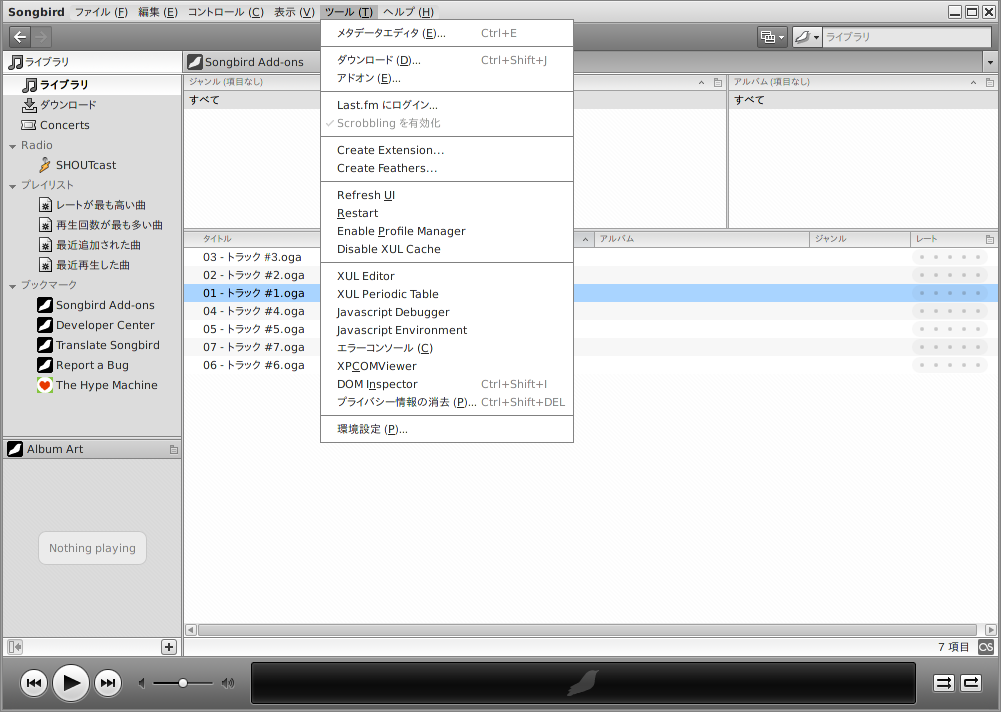Sort by the レート column header
The image size is (1001, 712).
click(x=947, y=239)
